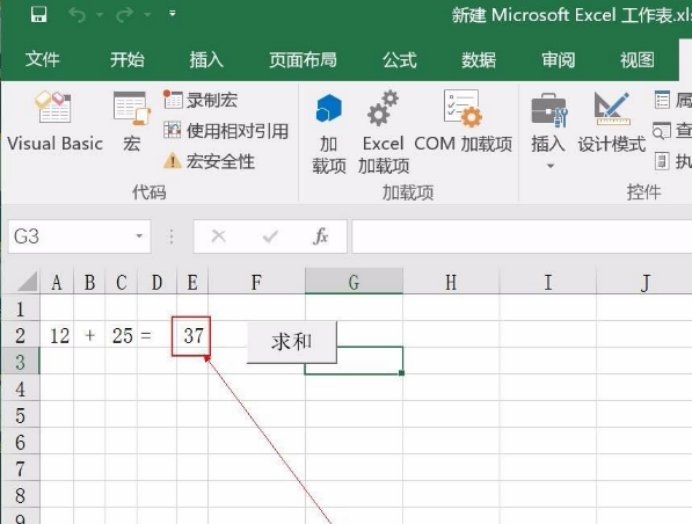Open Insert Function fx dialog
The height and width of the screenshot is (524, 692).
click(320, 236)
